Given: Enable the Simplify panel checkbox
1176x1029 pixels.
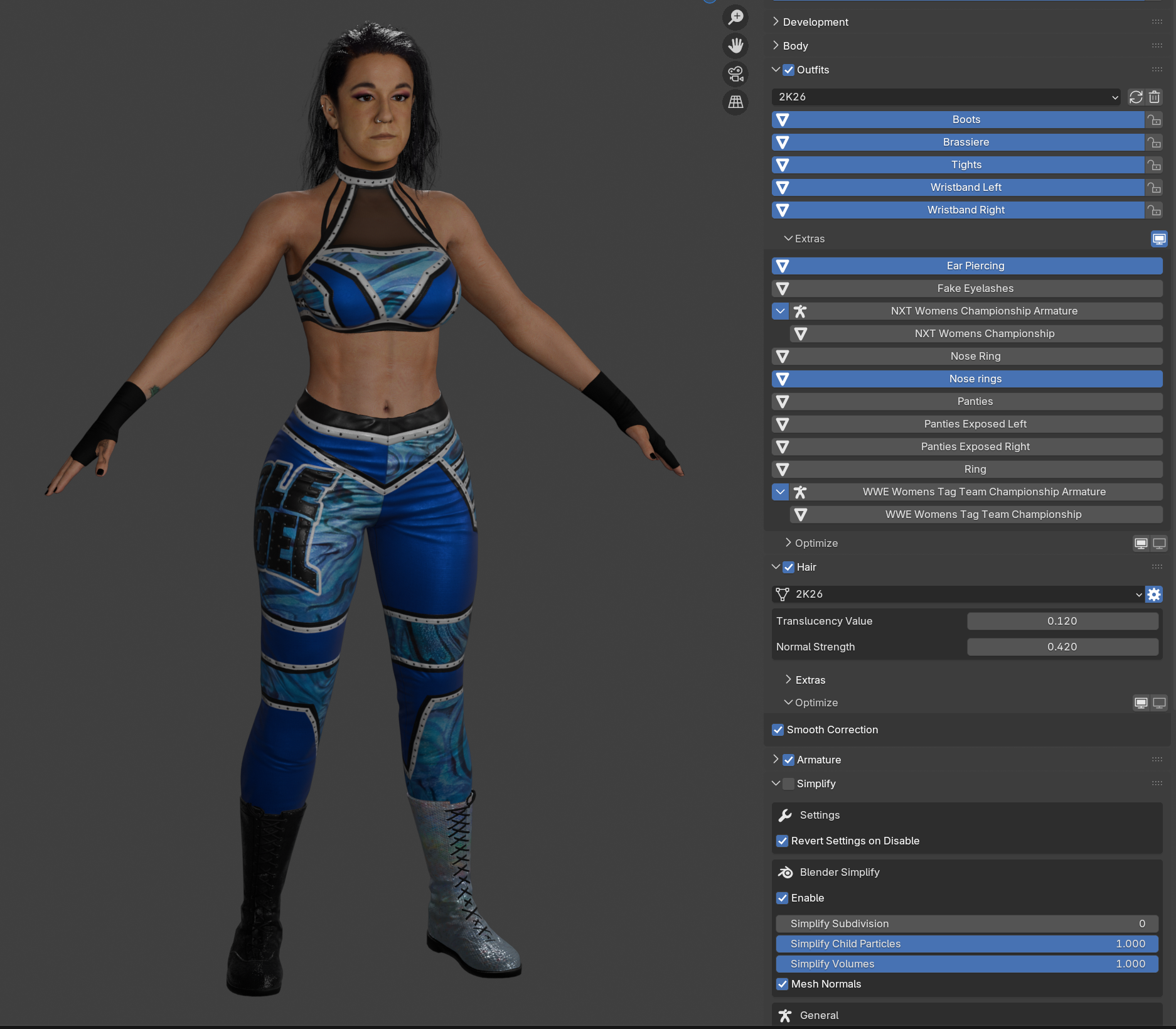Looking at the screenshot, I should 789,784.
